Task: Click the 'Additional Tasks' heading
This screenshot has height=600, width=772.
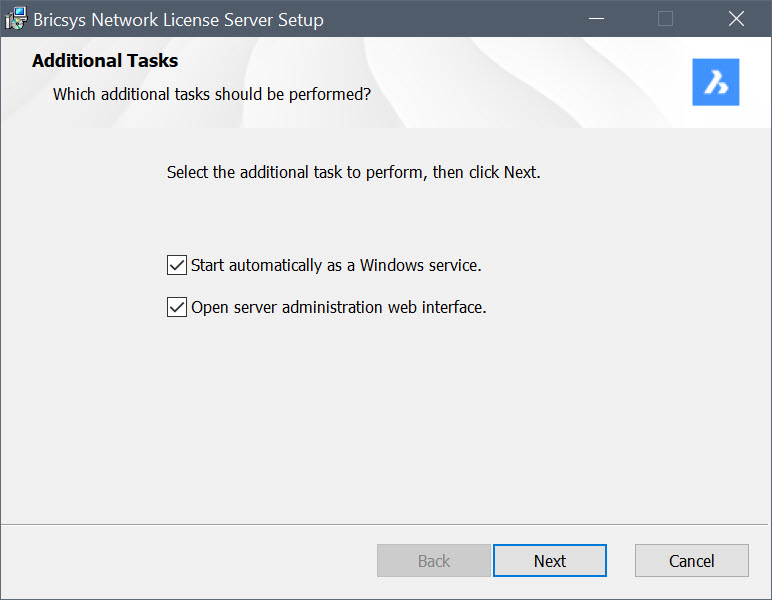Action: [105, 61]
